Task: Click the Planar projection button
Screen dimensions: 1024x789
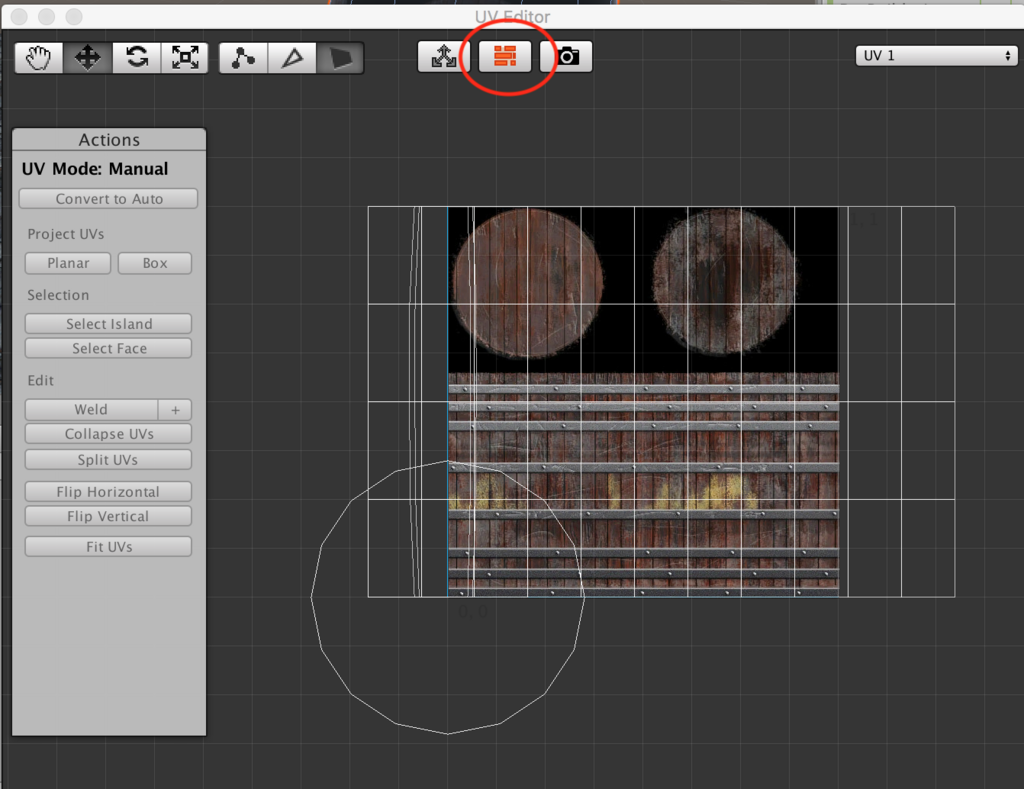Action: click(x=68, y=263)
